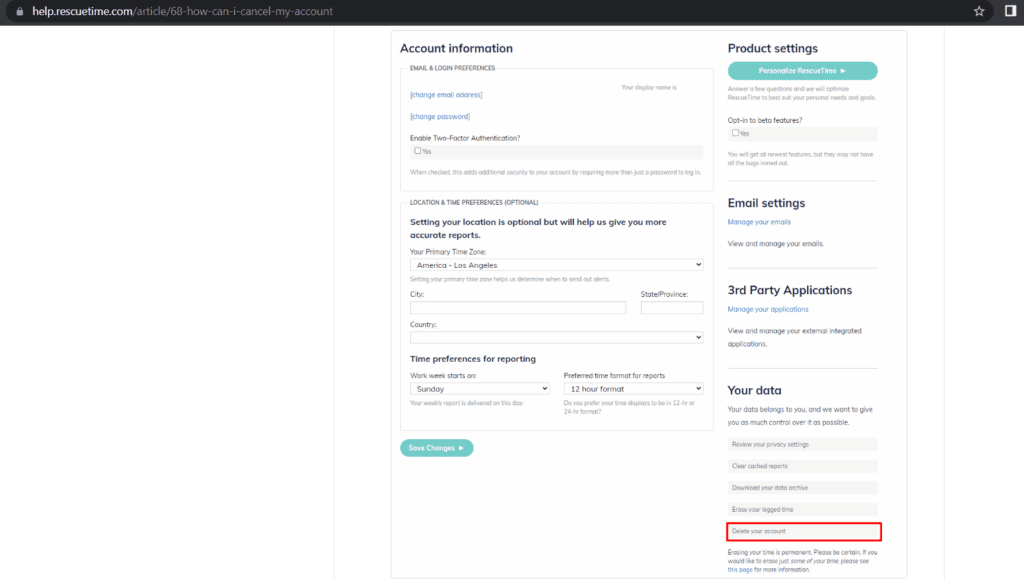1024x581 pixels.
Task: Click the State/Province text field
Action: pyautogui.click(x=672, y=308)
